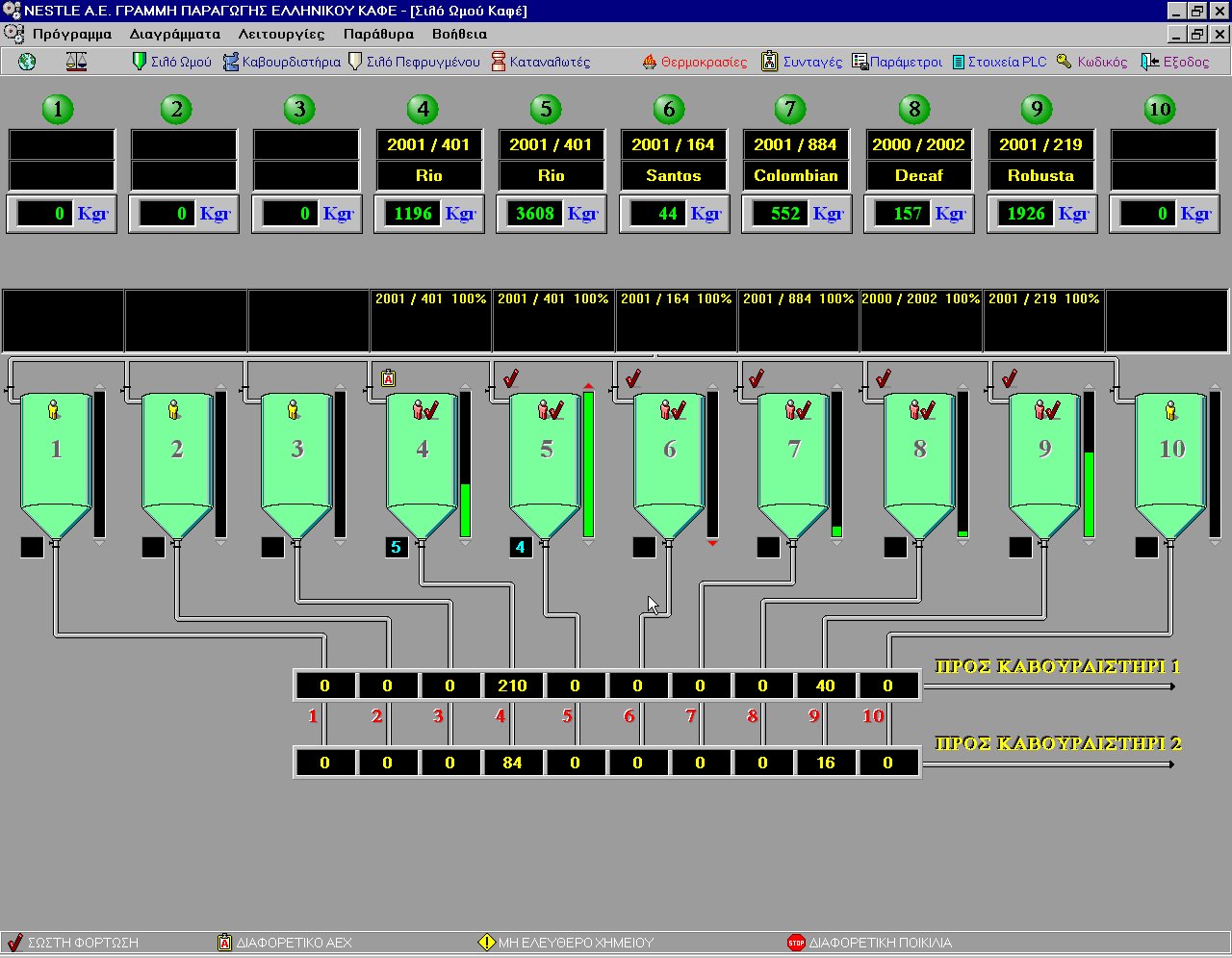This screenshot has height=958, width=1232.
Task: Open the Σιλό Ωμού silo view
Action: [171, 62]
